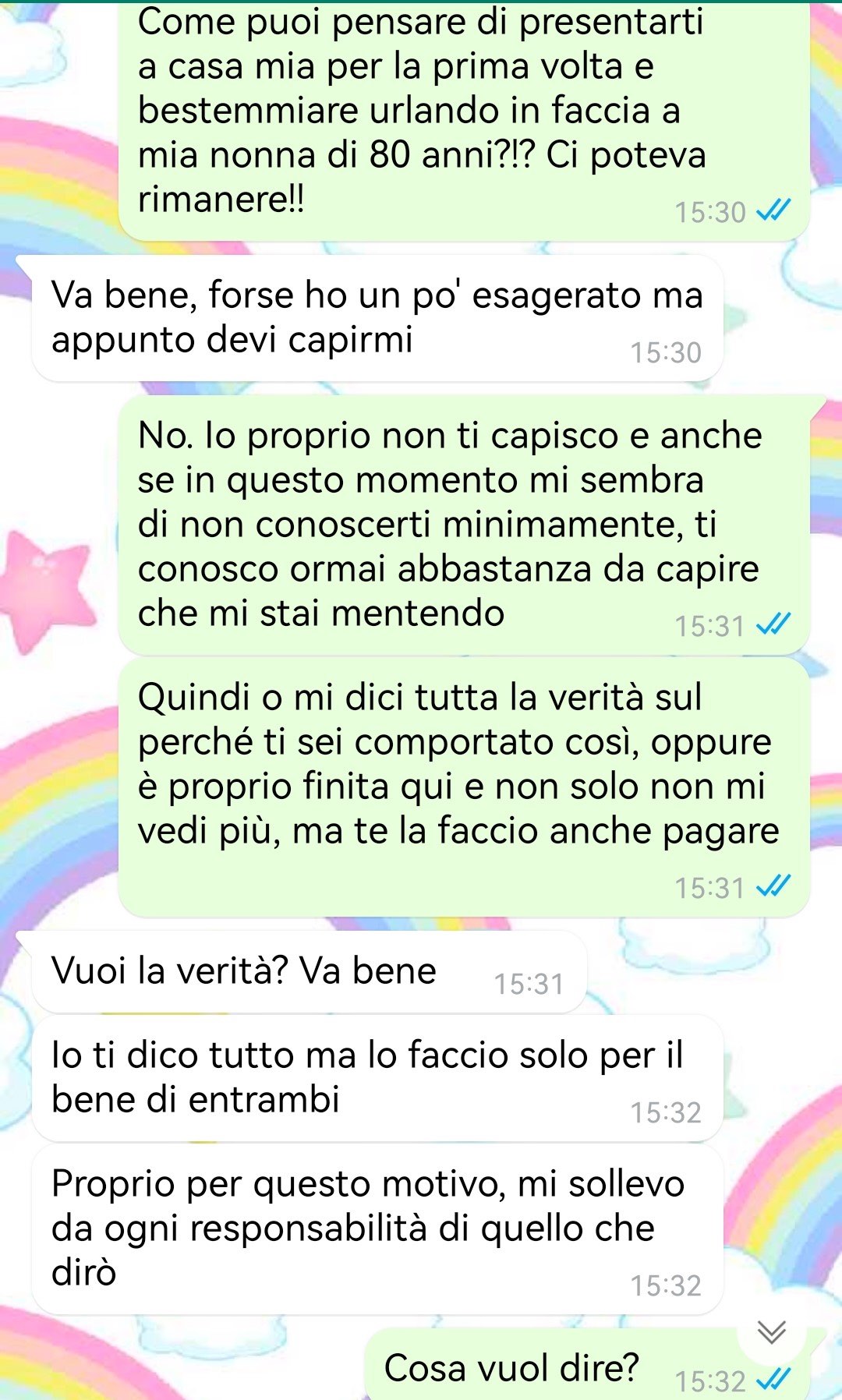Image resolution: width=842 pixels, height=1400 pixels.
Task: Tap message starting 'Quindi o mi dici tutta la verità'
Action: coord(464,787)
